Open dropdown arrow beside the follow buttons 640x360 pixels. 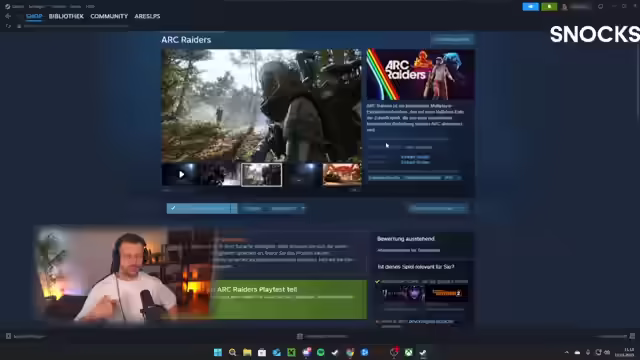tap(303, 208)
